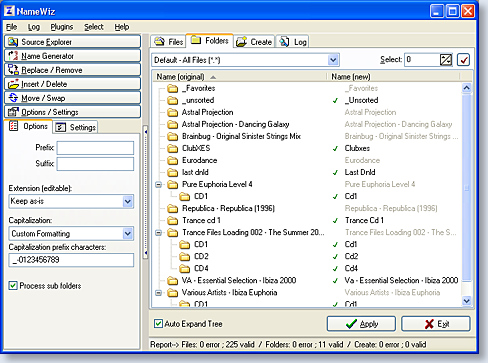Screen dimensions: 488x363
Task: Click the status bar report text
Action: pos(288,344)
